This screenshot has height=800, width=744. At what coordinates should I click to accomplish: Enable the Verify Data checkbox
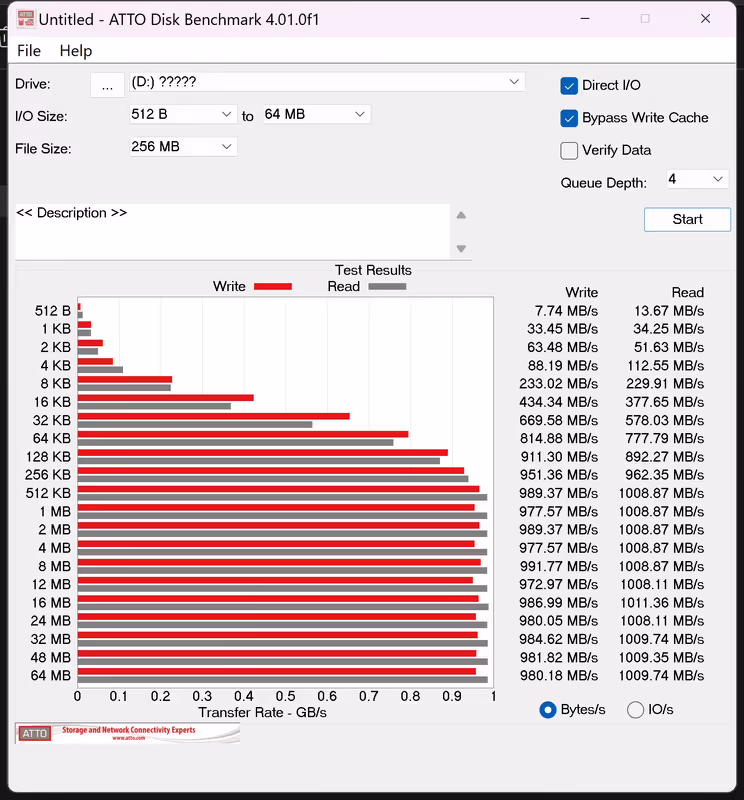(x=569, y=151)
